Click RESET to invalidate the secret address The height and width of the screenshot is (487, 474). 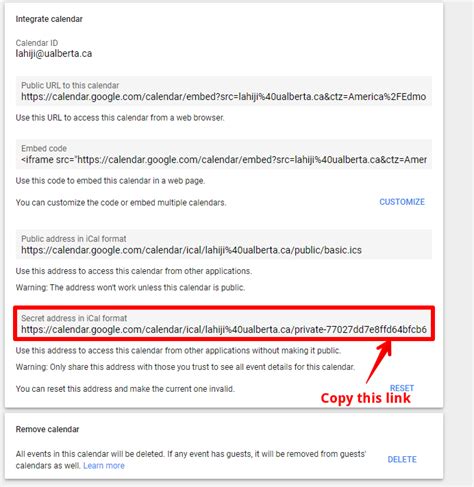(402, 388)
